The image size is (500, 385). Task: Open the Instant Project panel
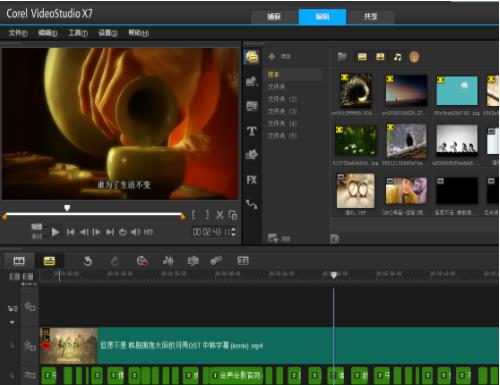pyautogui.click(x=252, y=81)
